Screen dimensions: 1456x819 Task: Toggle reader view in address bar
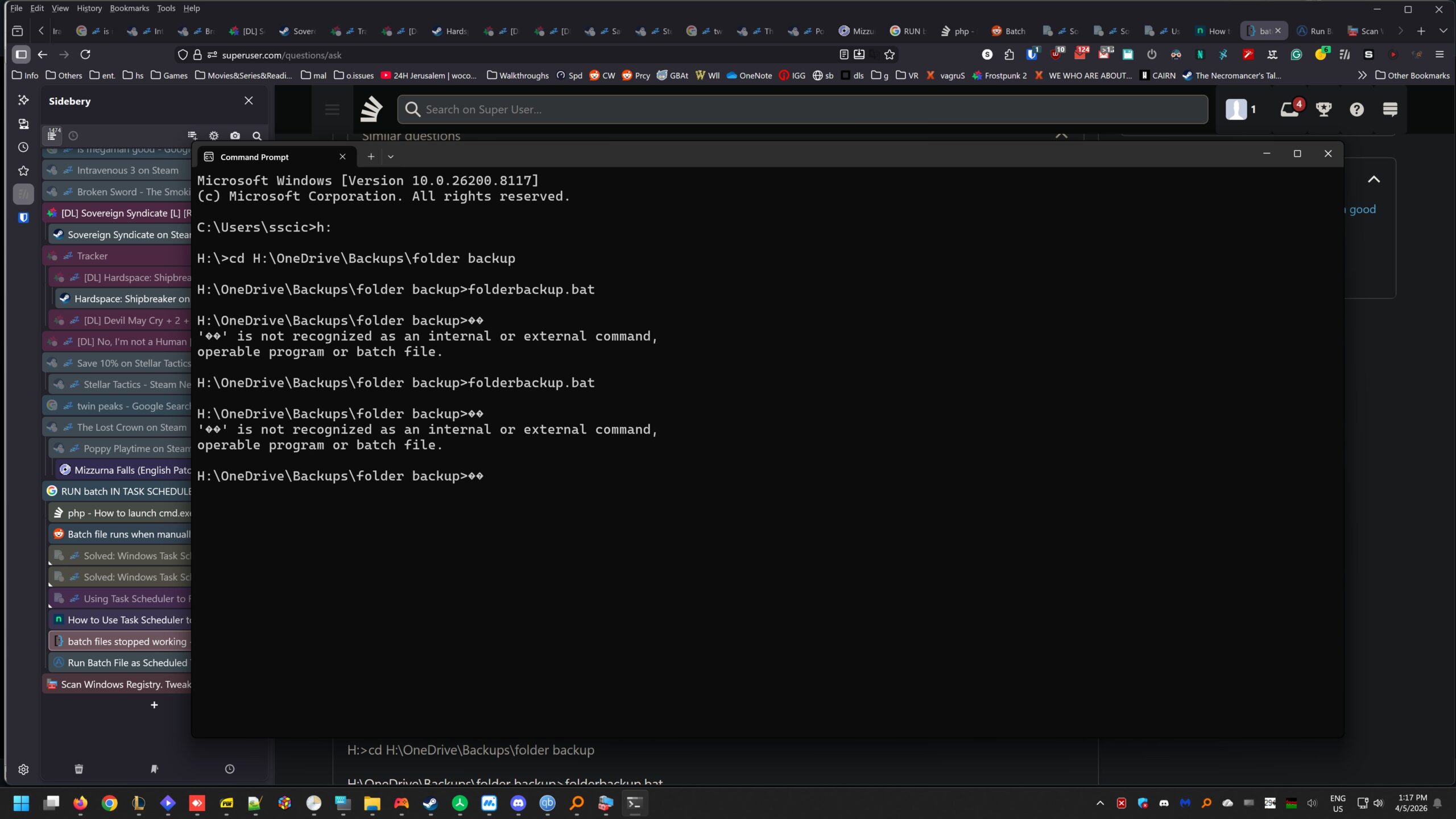844,55
